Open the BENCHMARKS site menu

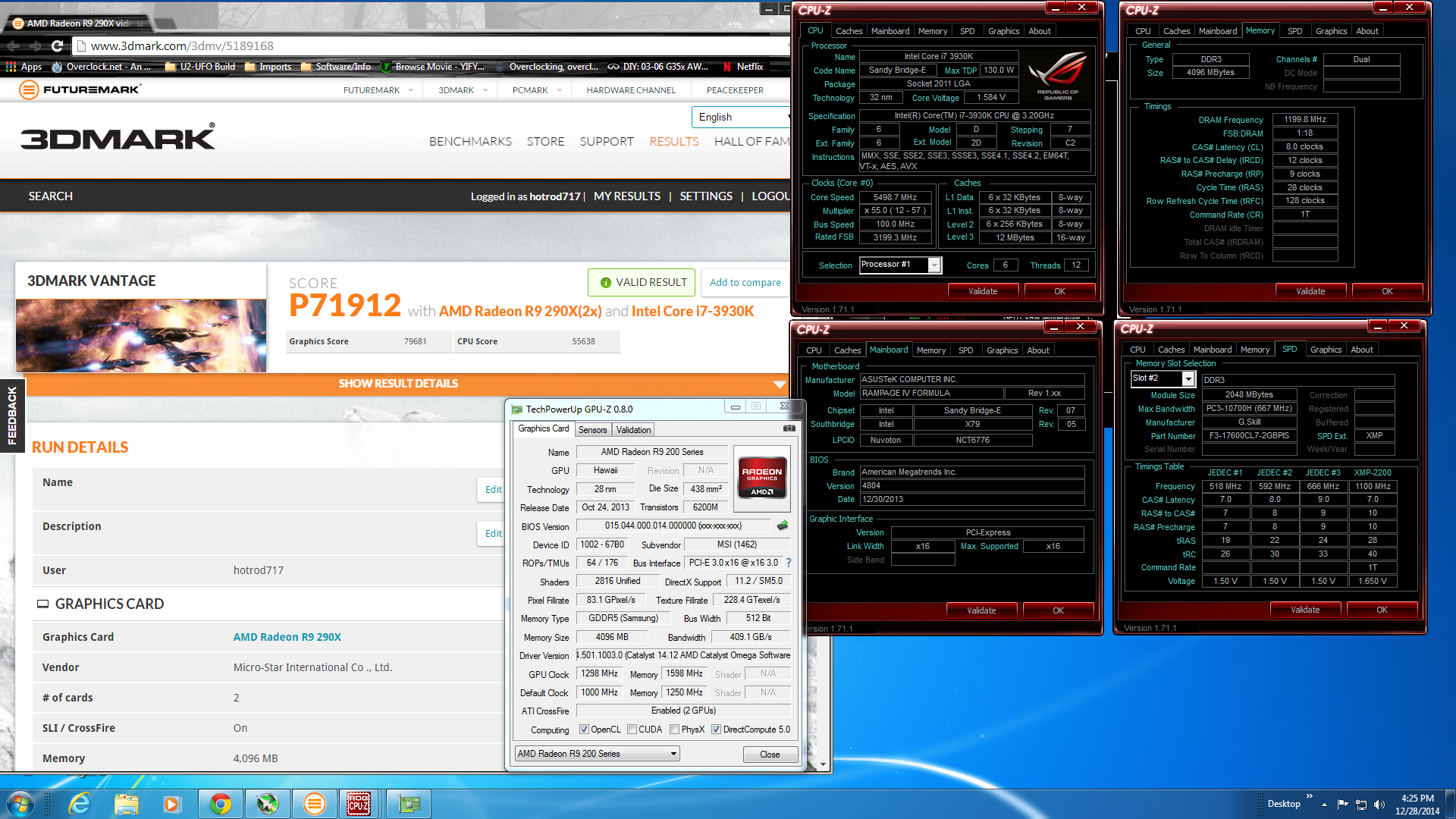[x=470, y=142]
